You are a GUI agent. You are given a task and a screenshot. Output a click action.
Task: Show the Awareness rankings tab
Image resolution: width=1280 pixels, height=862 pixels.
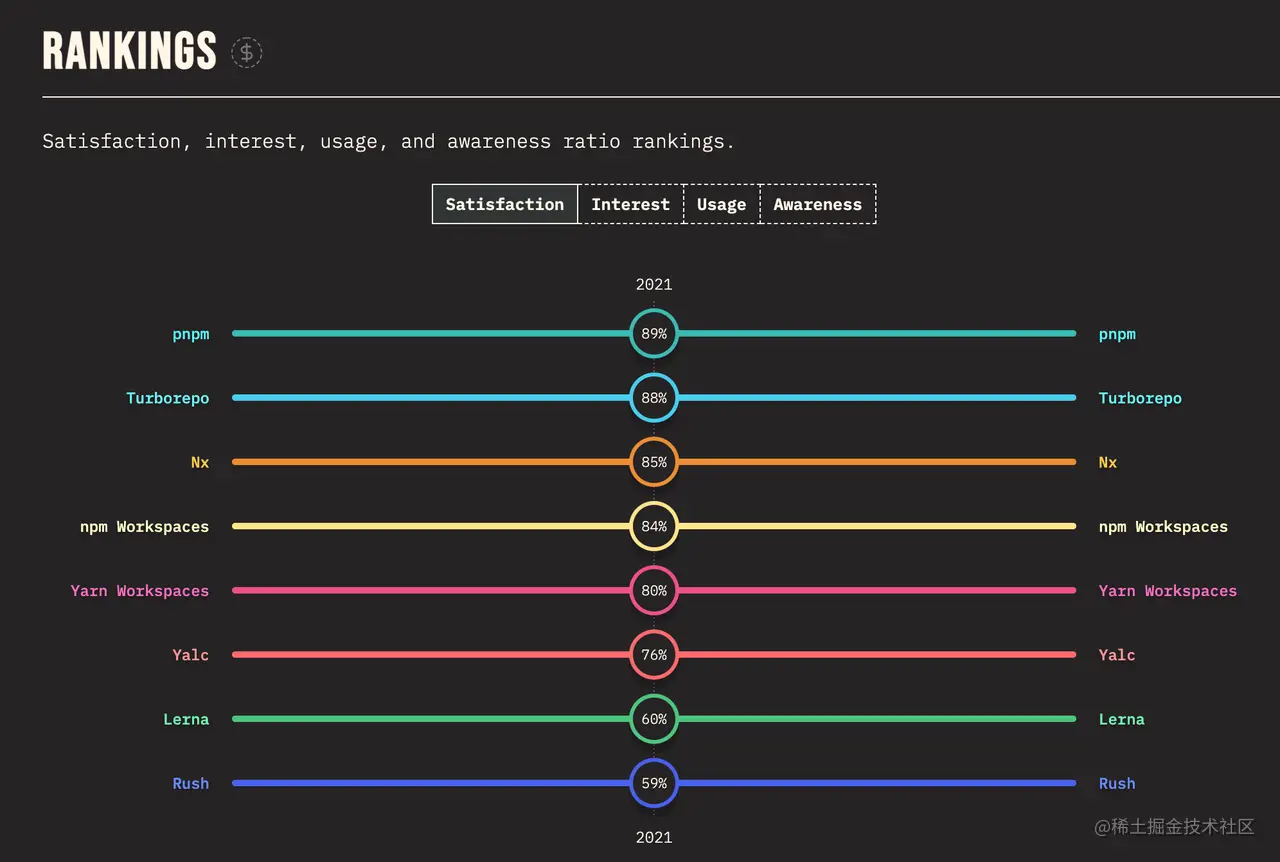pos(818,204)
